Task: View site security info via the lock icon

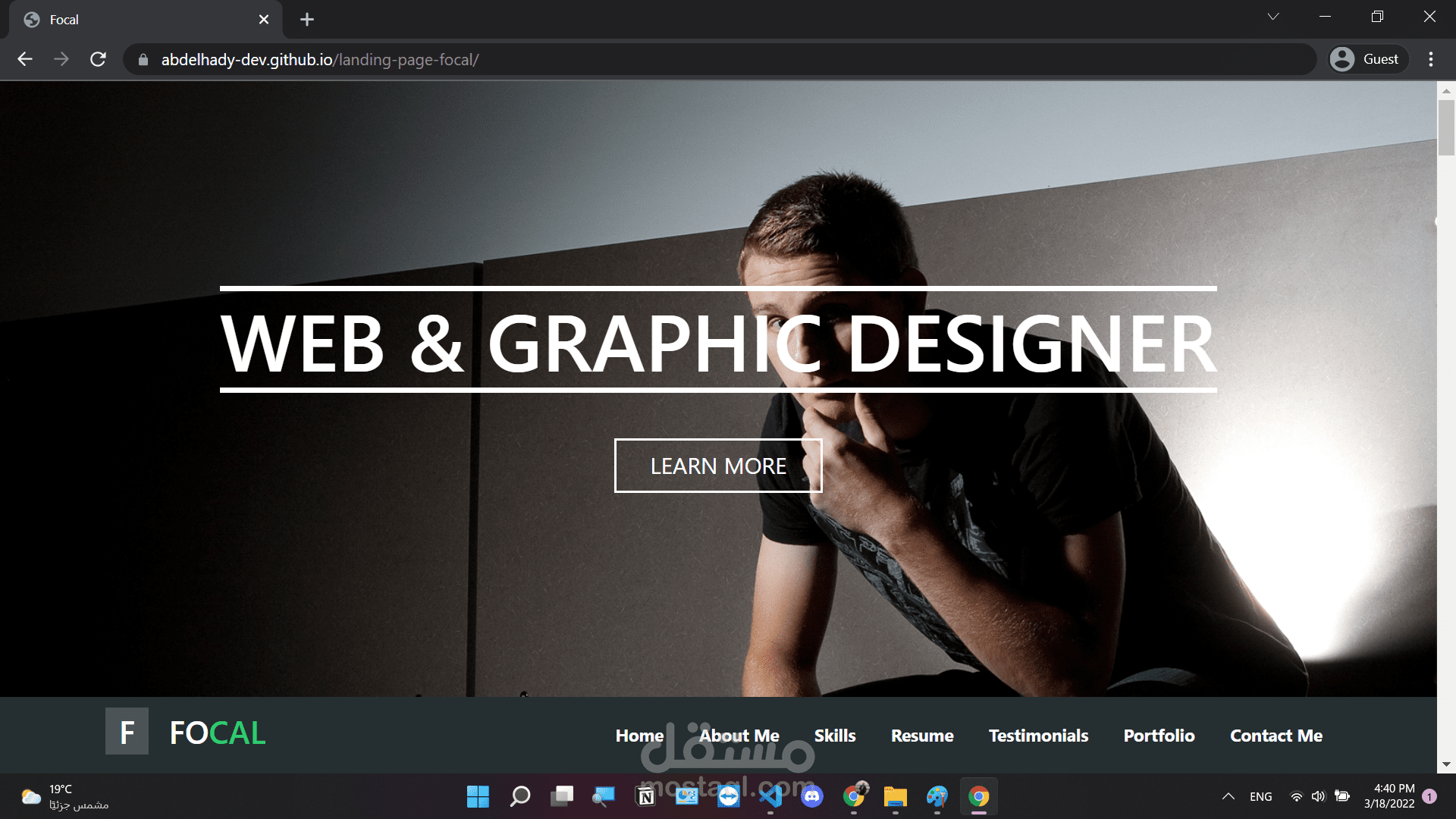Action: tap(143, 58)
